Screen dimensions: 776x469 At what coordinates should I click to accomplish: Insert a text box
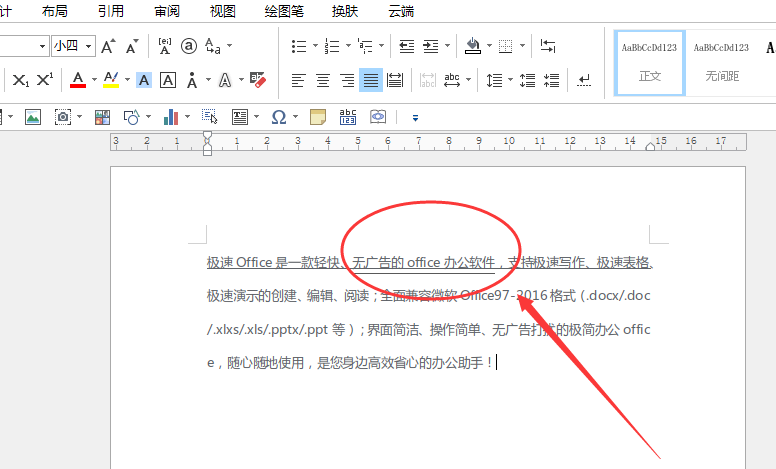(240, 117)
